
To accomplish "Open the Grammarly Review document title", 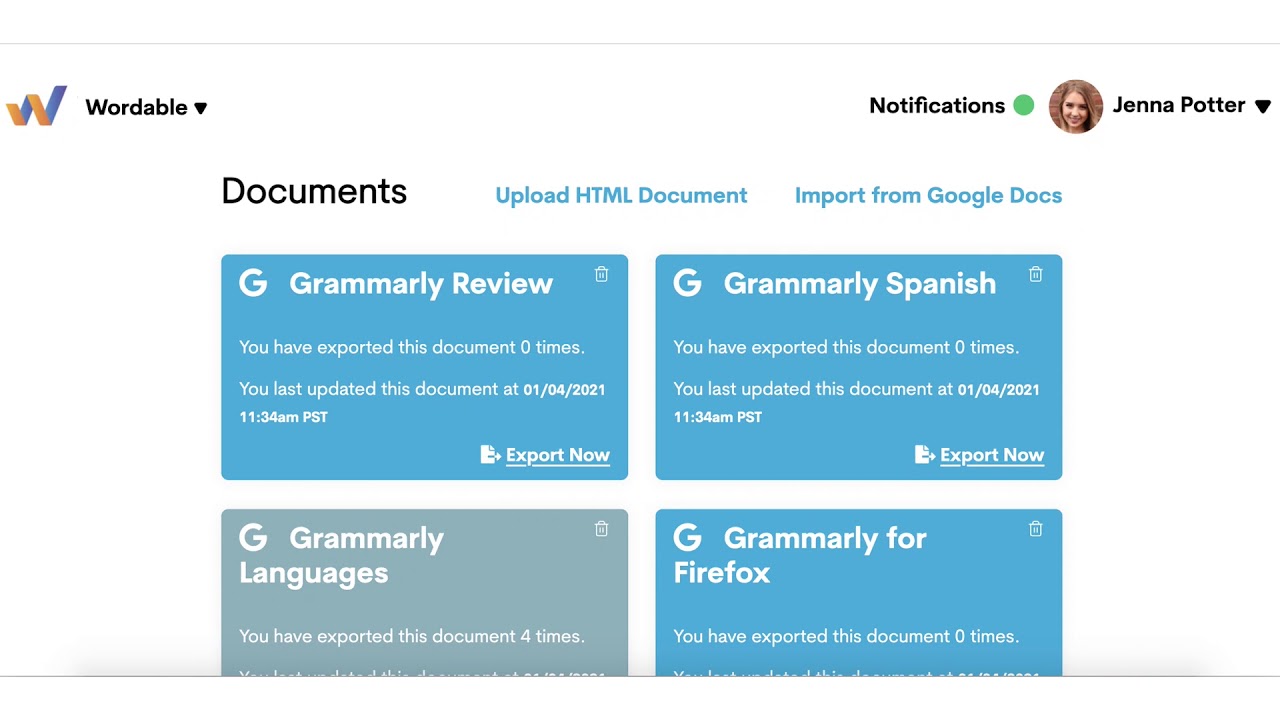I will pos(421,284).
